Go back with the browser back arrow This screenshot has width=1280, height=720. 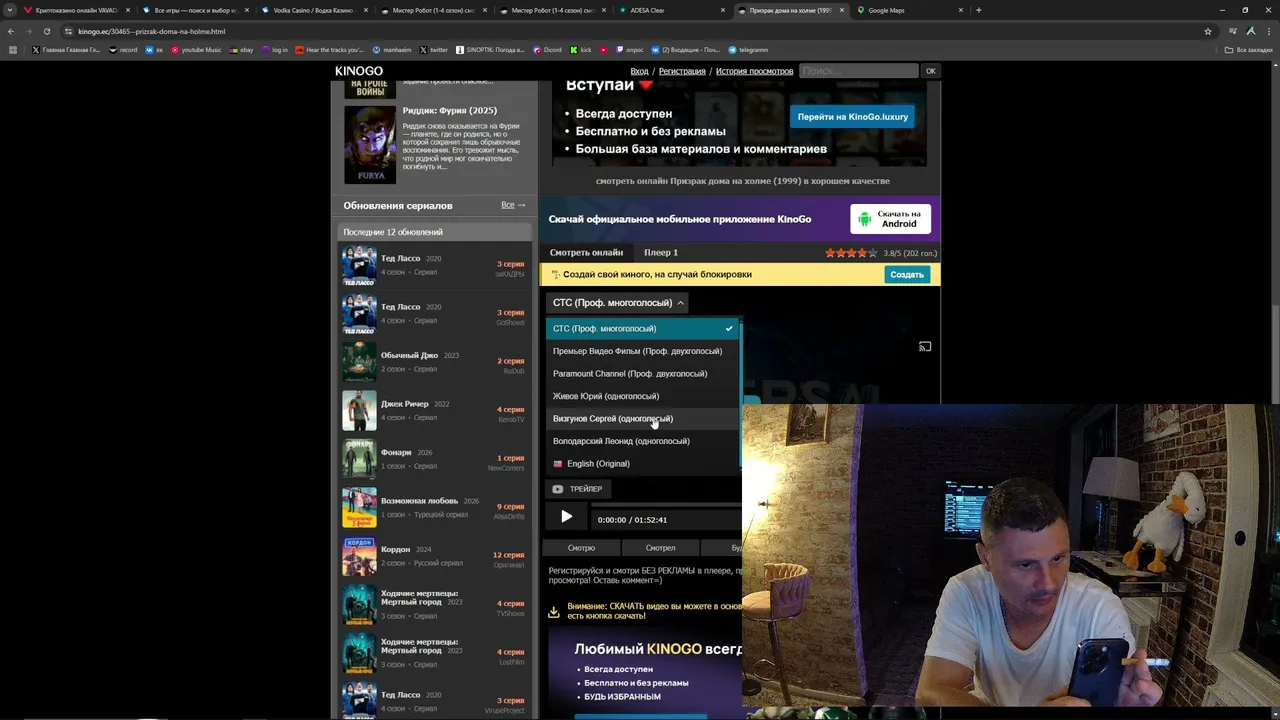(11, 31)
